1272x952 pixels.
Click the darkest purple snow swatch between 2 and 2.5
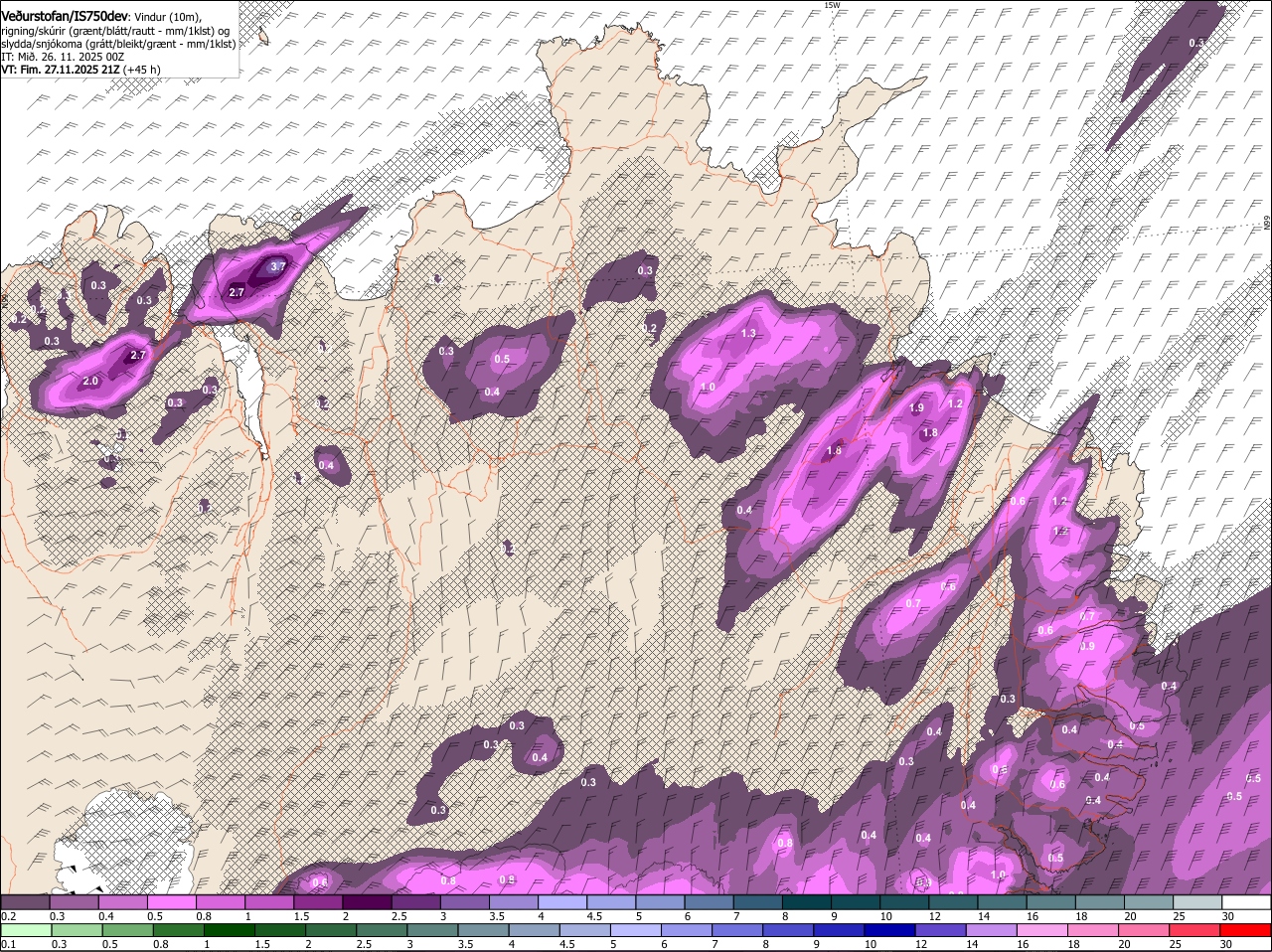367,901
